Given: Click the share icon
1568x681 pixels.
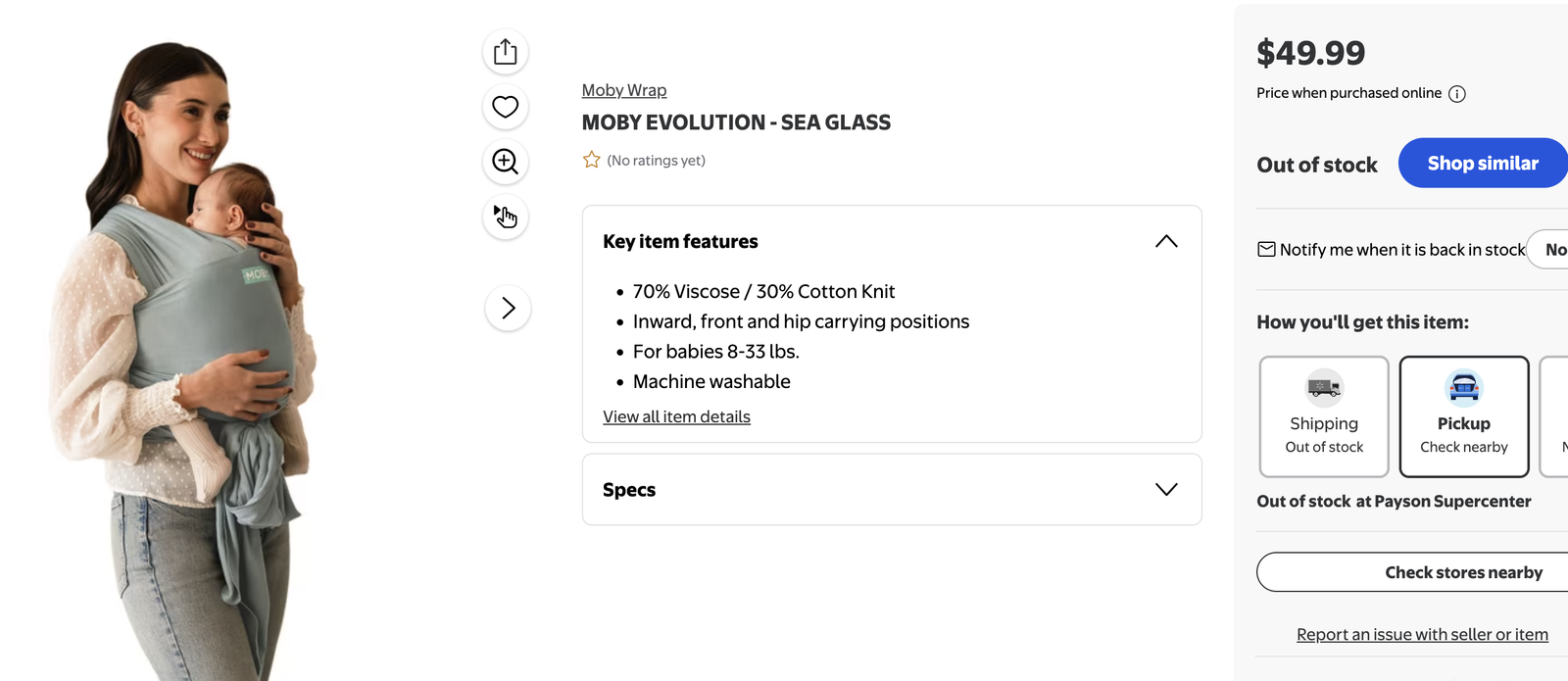Looking at the screenshot, I should [x=506, y=51].
